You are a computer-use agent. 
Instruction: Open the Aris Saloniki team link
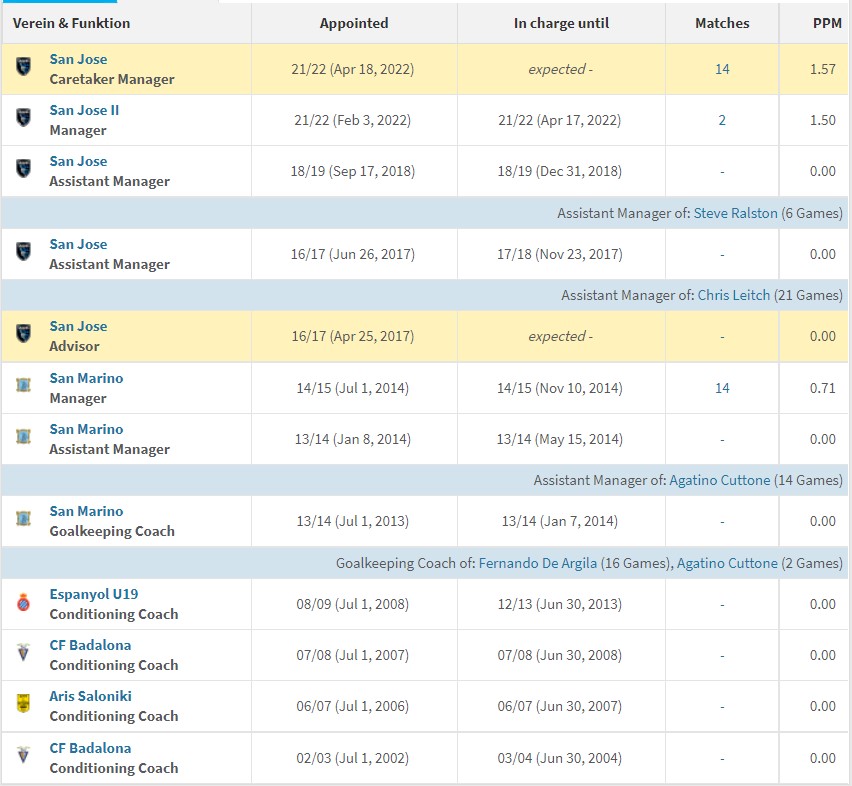coord(90,696)
